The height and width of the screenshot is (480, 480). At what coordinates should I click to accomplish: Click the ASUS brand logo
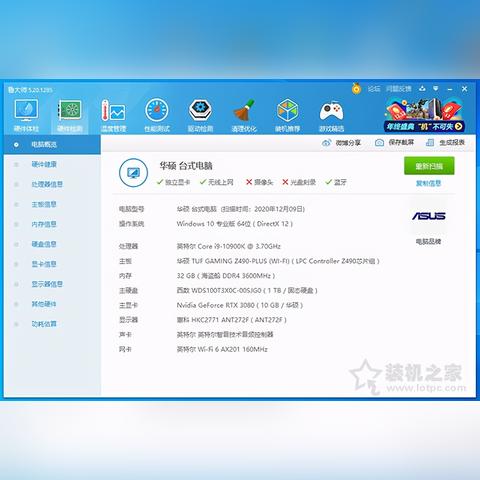(429, 216)
